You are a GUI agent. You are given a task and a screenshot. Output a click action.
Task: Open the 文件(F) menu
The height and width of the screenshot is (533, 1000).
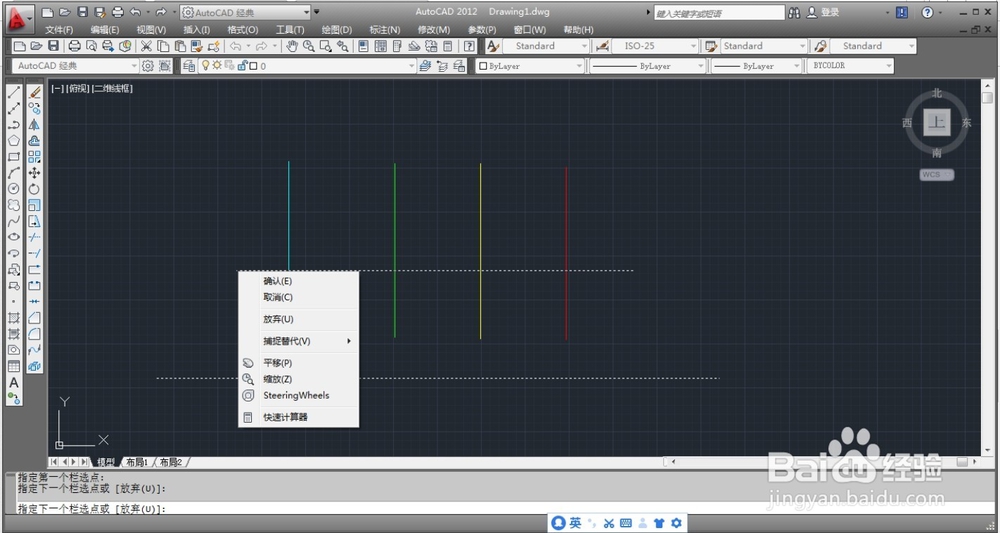tap(59, 30)
